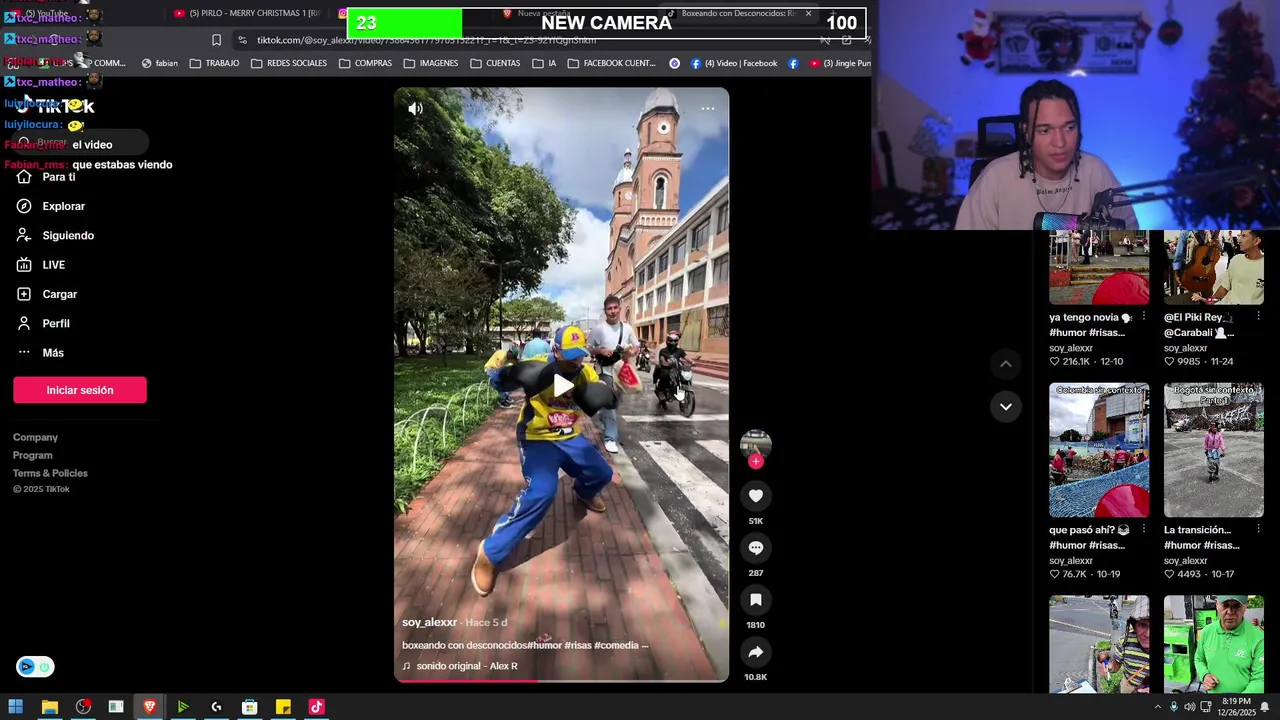Open the IA bookmarks folder
This screenshot has height=720, width=1280.
[x=545, y=63]
